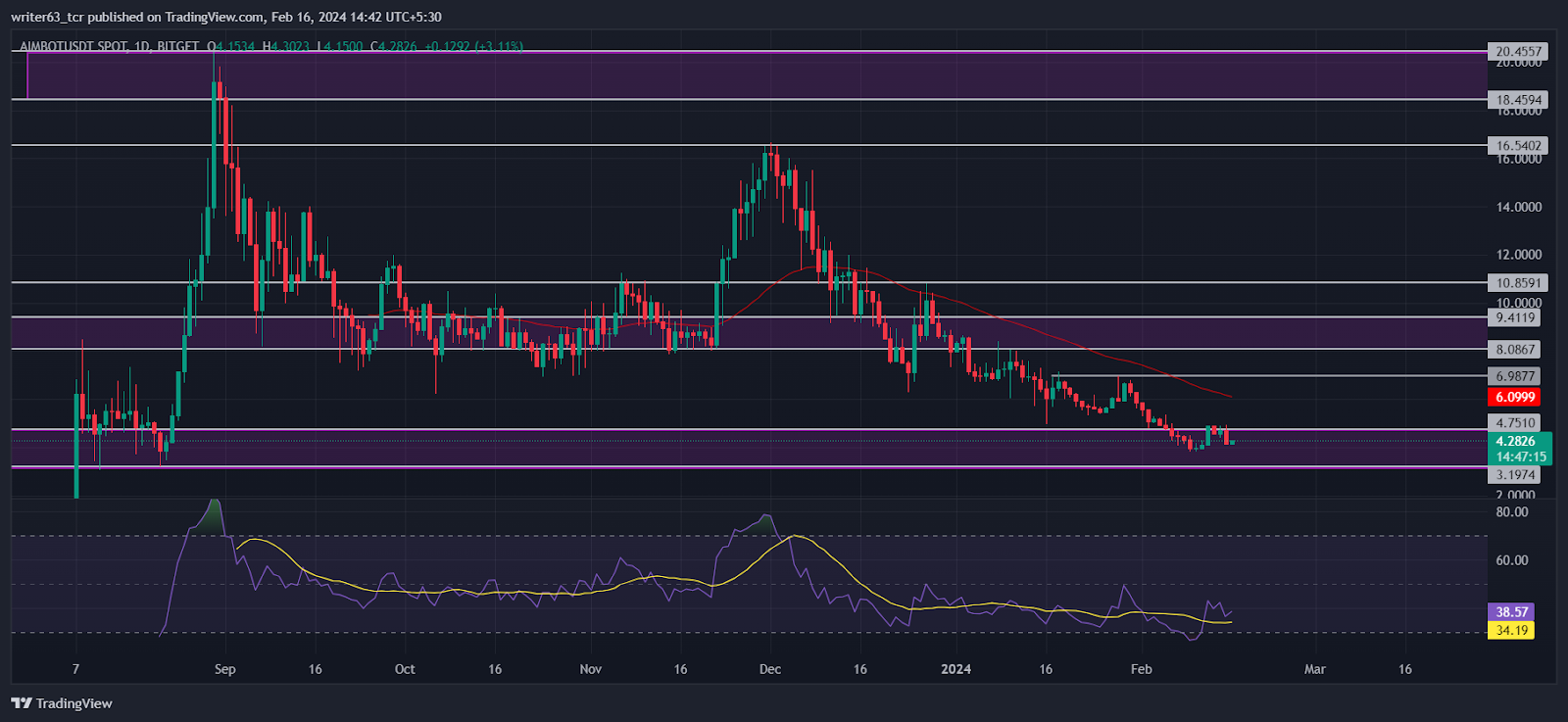
Task: Click the TradingView logo at bottom left
Action: [62, 703]
